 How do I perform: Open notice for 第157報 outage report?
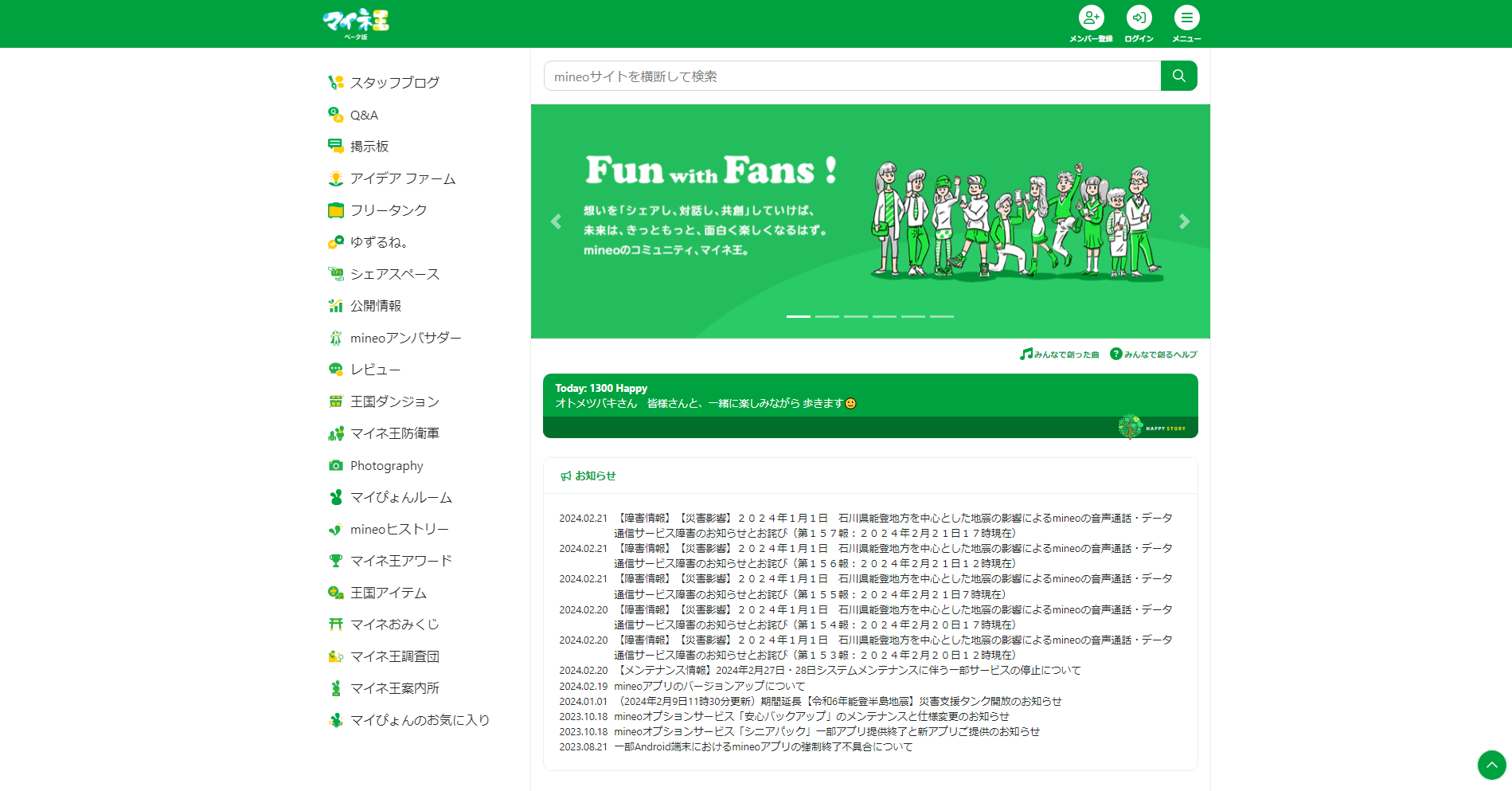coord(893,526)
